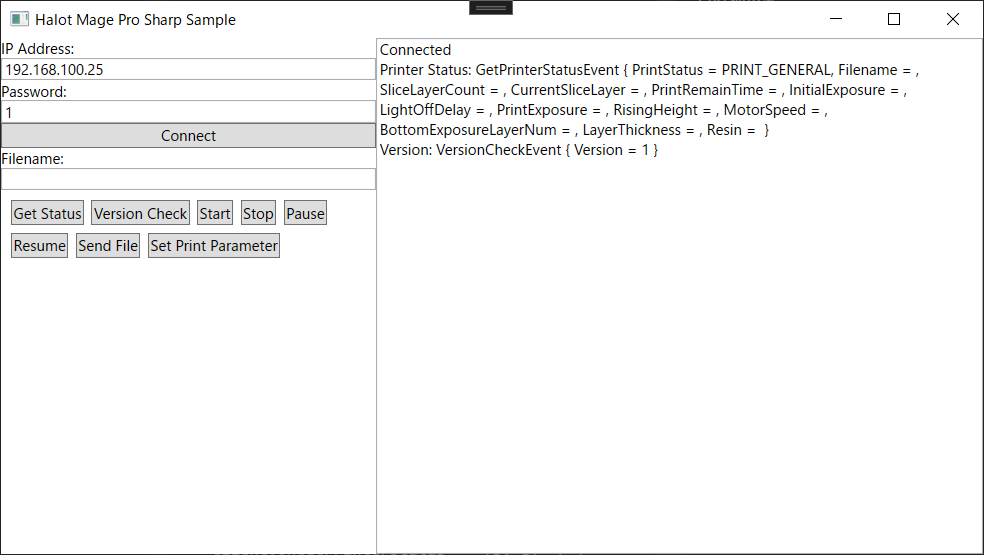Screen dimensions: 984x555
Task: Click the Send File button
Action: [x=108, y=246]
